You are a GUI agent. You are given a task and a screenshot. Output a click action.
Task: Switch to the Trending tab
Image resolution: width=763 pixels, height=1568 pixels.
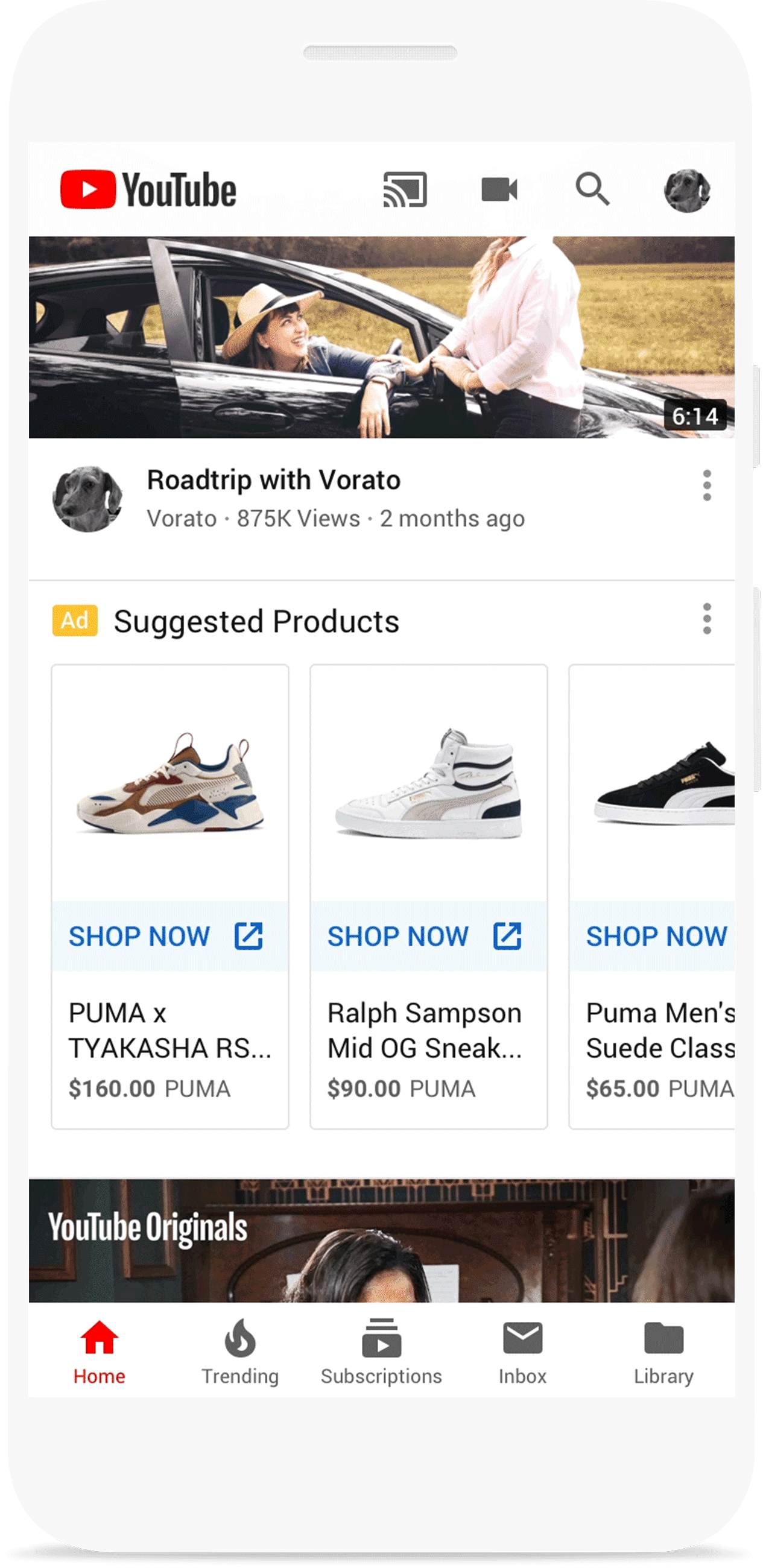pos(240,1353)
